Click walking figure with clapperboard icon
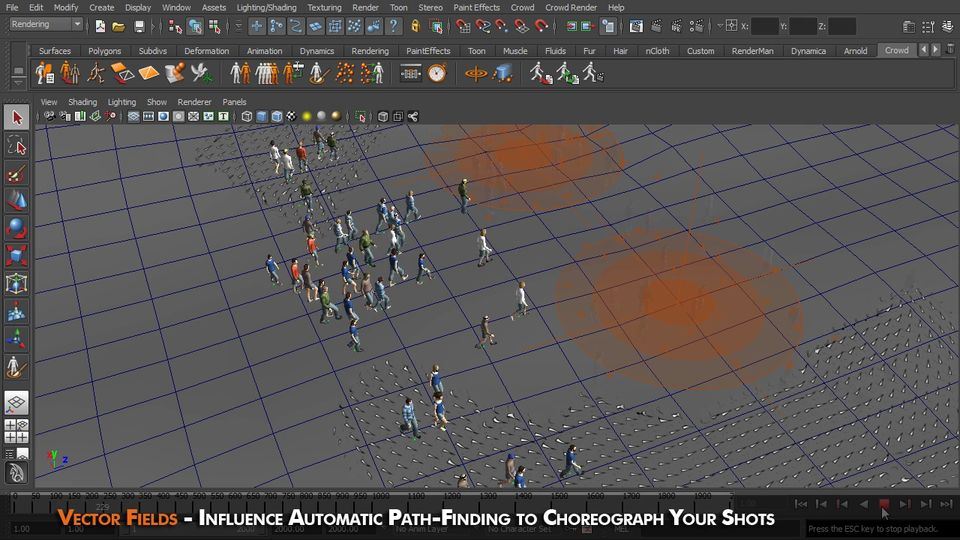The width and height of the screenshot is (960, 540). tap(592, 73)
